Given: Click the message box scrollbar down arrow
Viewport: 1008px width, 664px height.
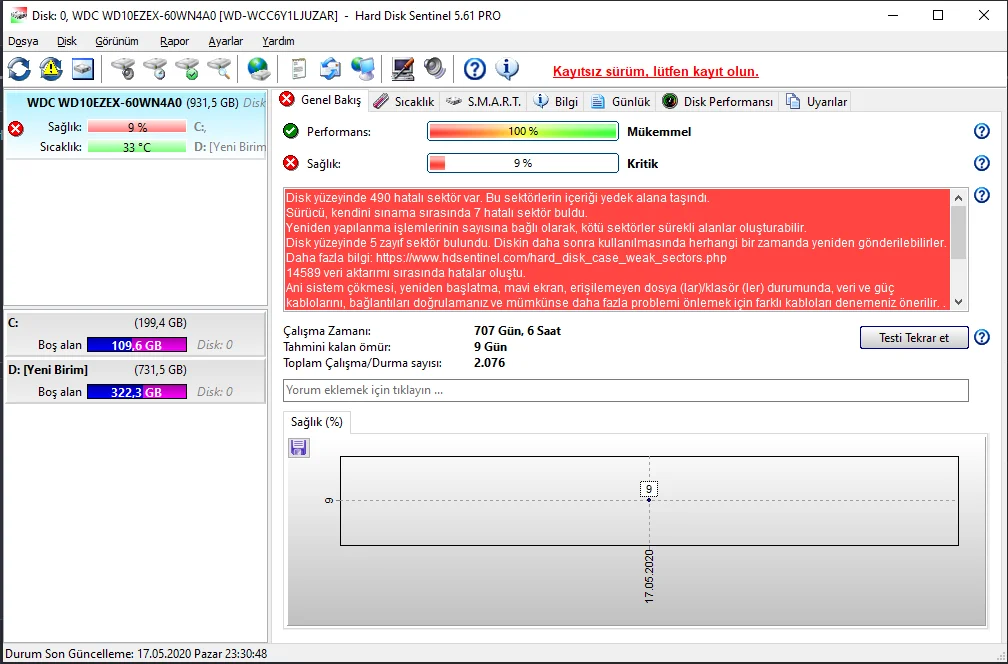Looking at the screenshot, I should [x=958, y=301].
